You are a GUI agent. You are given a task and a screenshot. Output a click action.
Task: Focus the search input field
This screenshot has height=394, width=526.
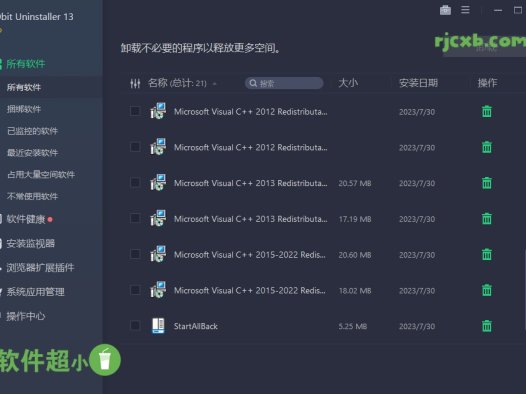point(284,83)
